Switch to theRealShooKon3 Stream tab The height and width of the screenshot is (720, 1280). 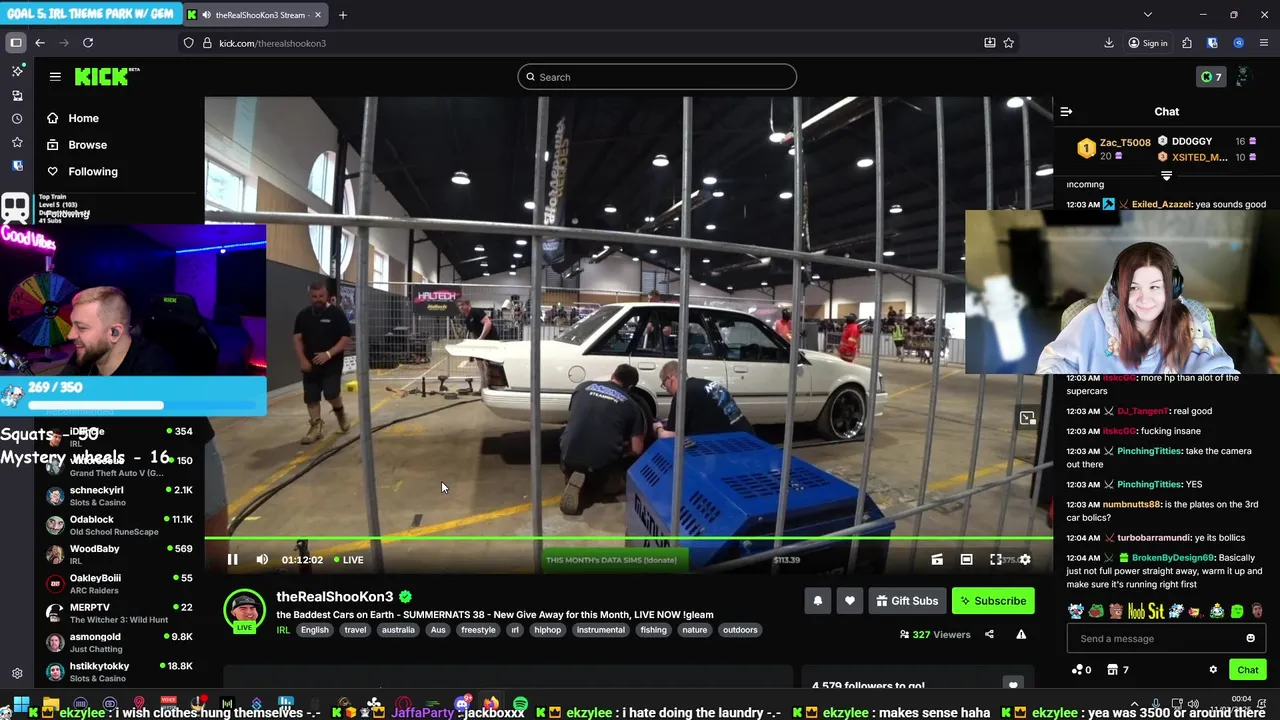tap(256, 15)
